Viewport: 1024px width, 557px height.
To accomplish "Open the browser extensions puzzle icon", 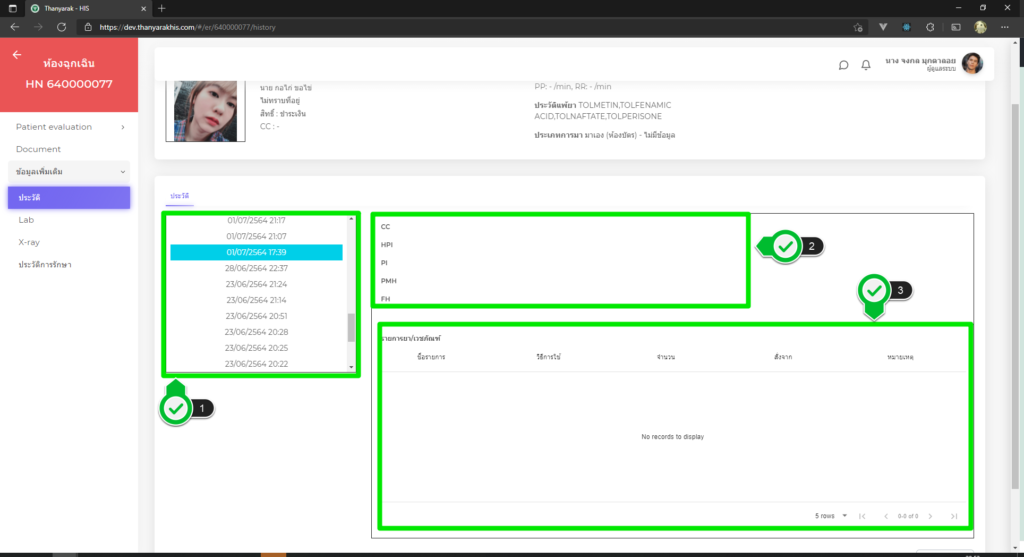I will click(929, 27).
